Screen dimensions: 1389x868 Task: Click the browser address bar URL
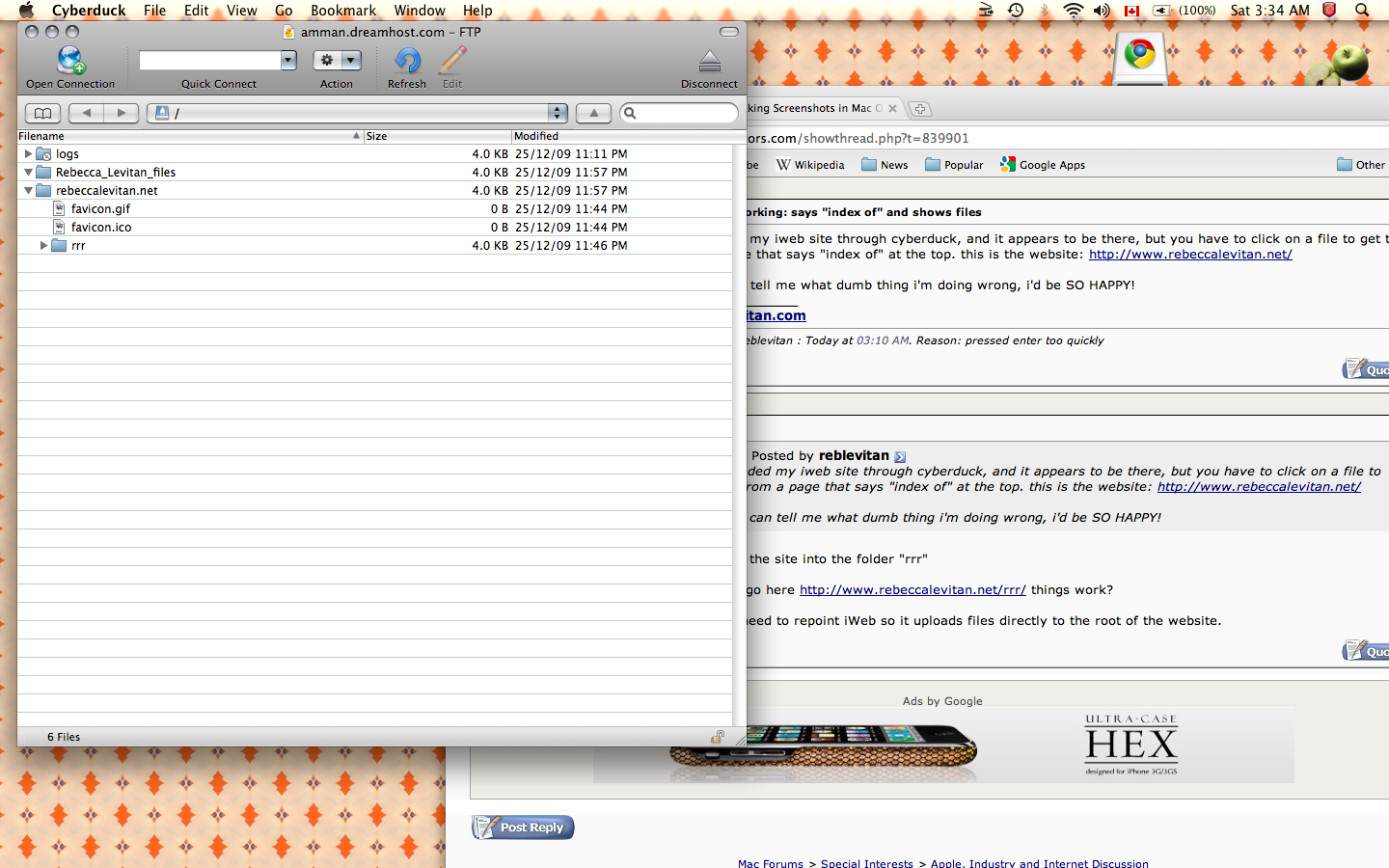(x=858, y=138)
